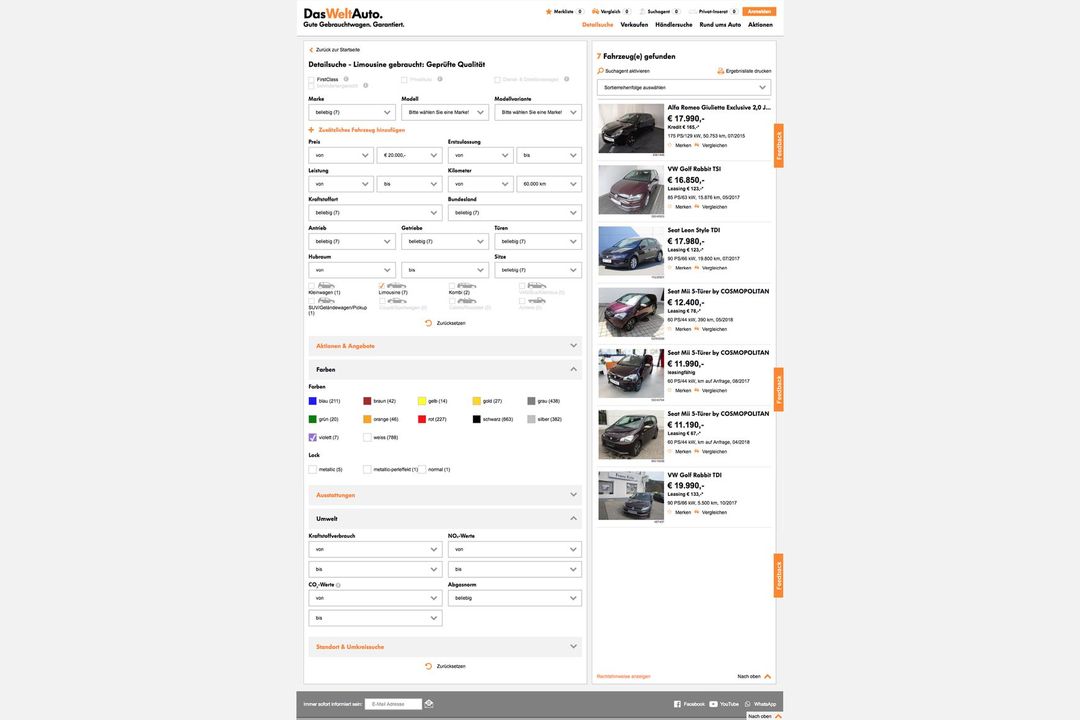Click the Merkliste star icon in header
Screen dimensions: 1080x720
(x=546, y=9)
